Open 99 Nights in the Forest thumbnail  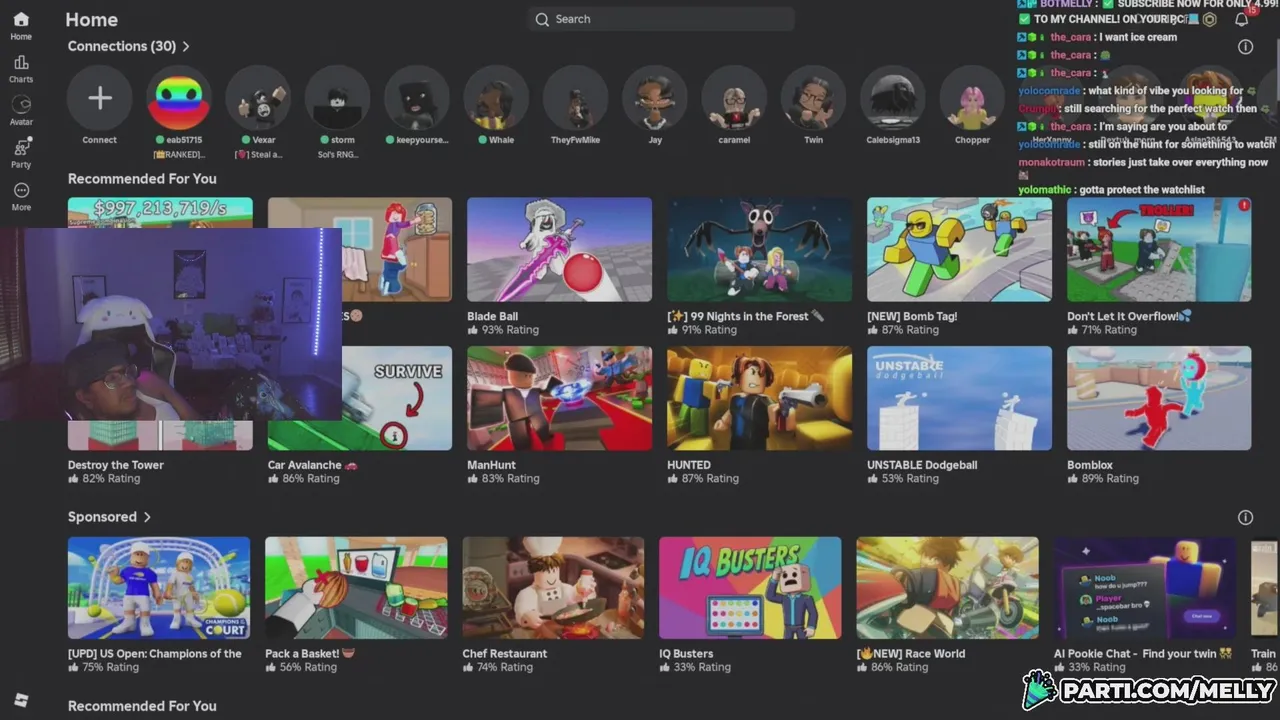pyautogui.click(x=759, y=249)
